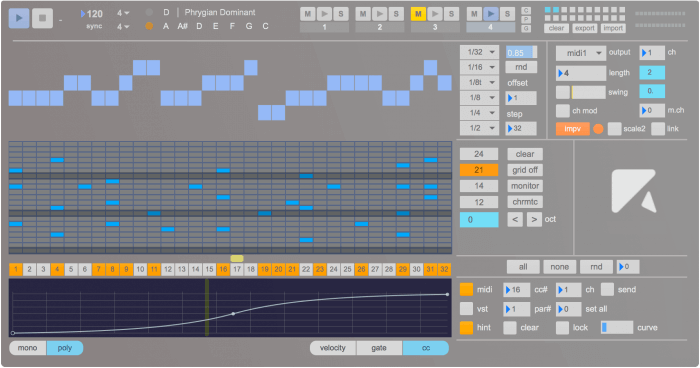Click the chrmtc button
Image resolution: width=700 pixels, height=368 pixels.
(x=525, y=202)
